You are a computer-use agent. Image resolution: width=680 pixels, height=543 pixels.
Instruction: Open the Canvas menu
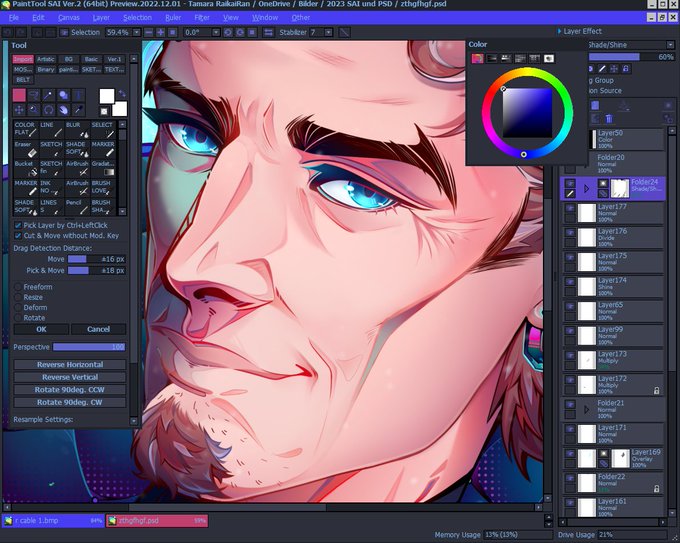tap(69, 18)
